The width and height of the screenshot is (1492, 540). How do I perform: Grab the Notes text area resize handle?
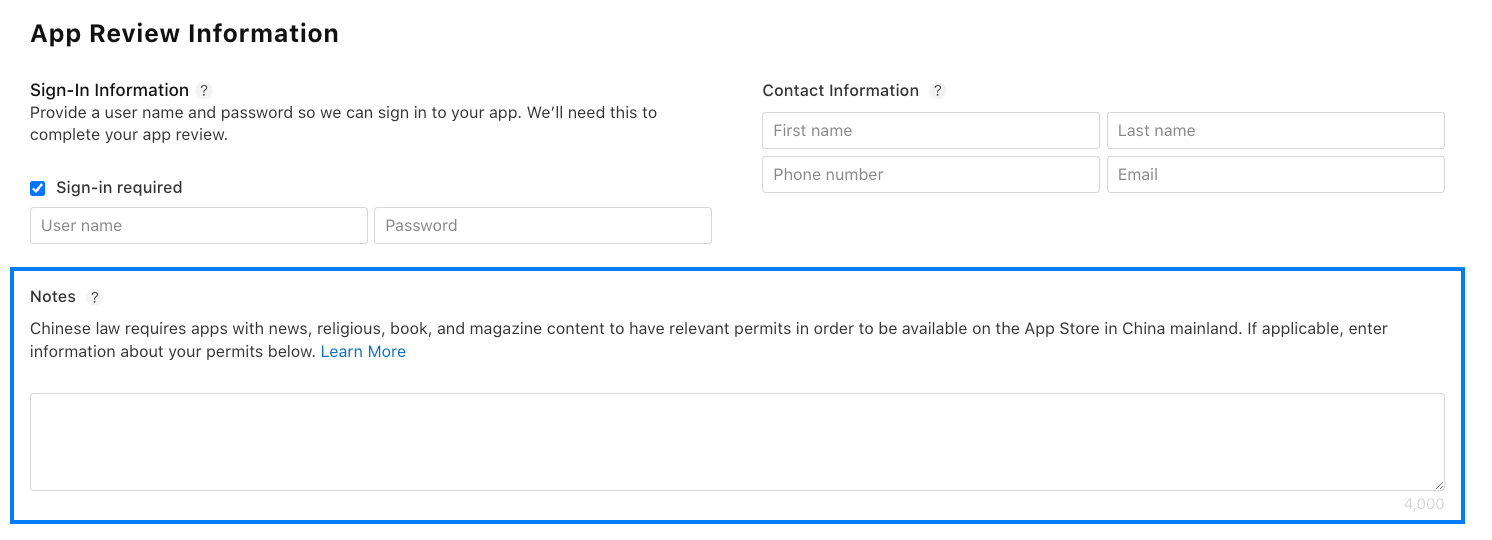1438,484
